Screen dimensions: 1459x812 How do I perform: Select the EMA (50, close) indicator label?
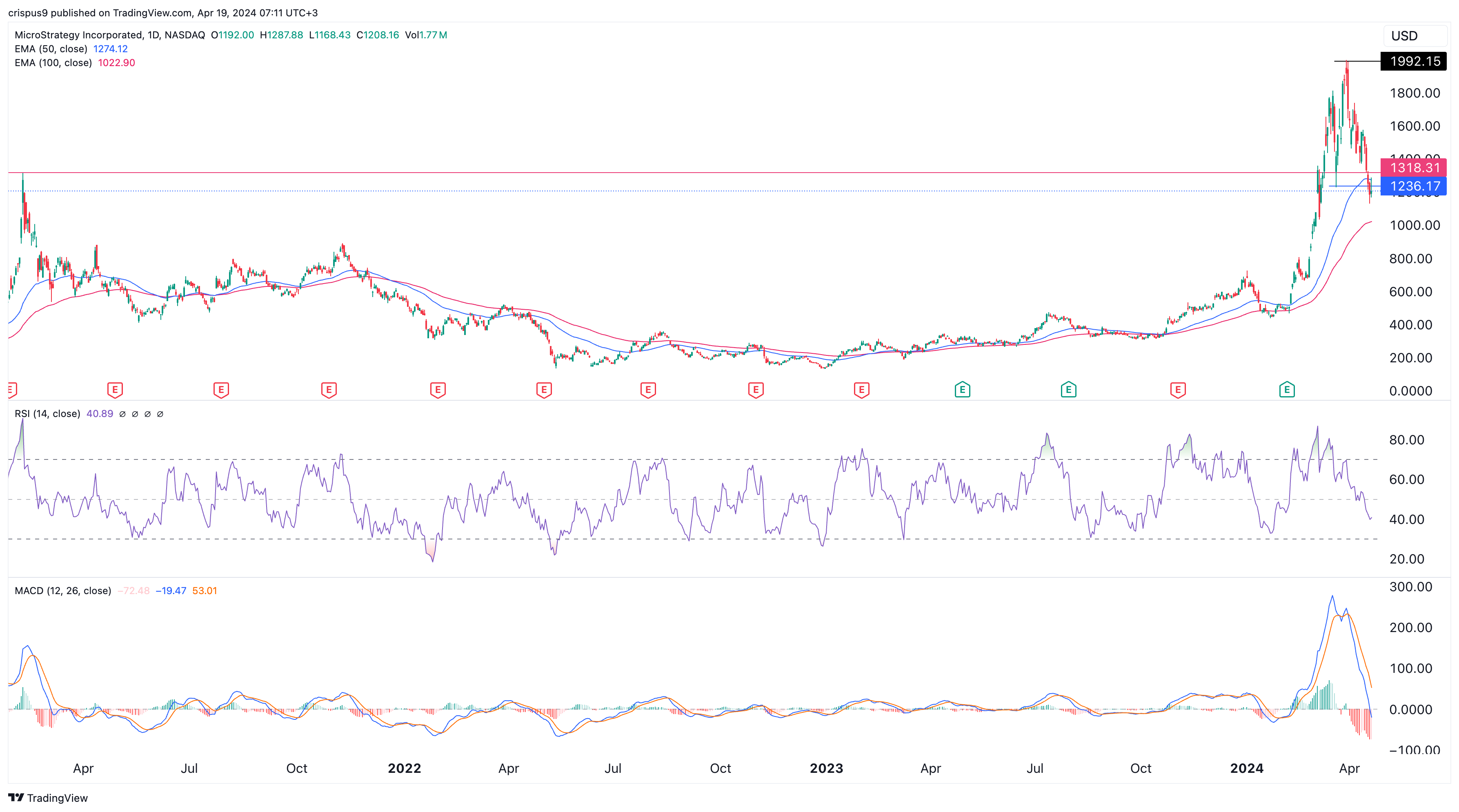[x=51, y=49]
